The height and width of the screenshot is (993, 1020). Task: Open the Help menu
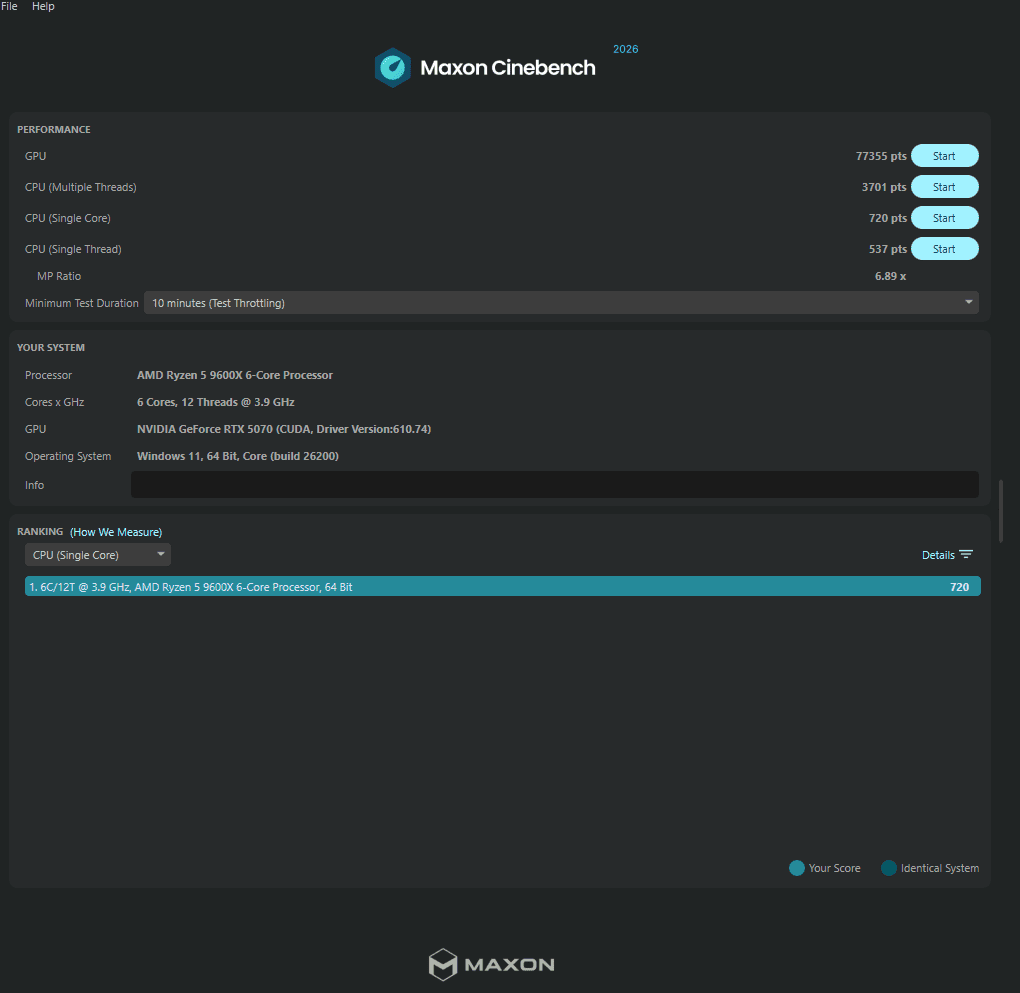coord(43,6)
